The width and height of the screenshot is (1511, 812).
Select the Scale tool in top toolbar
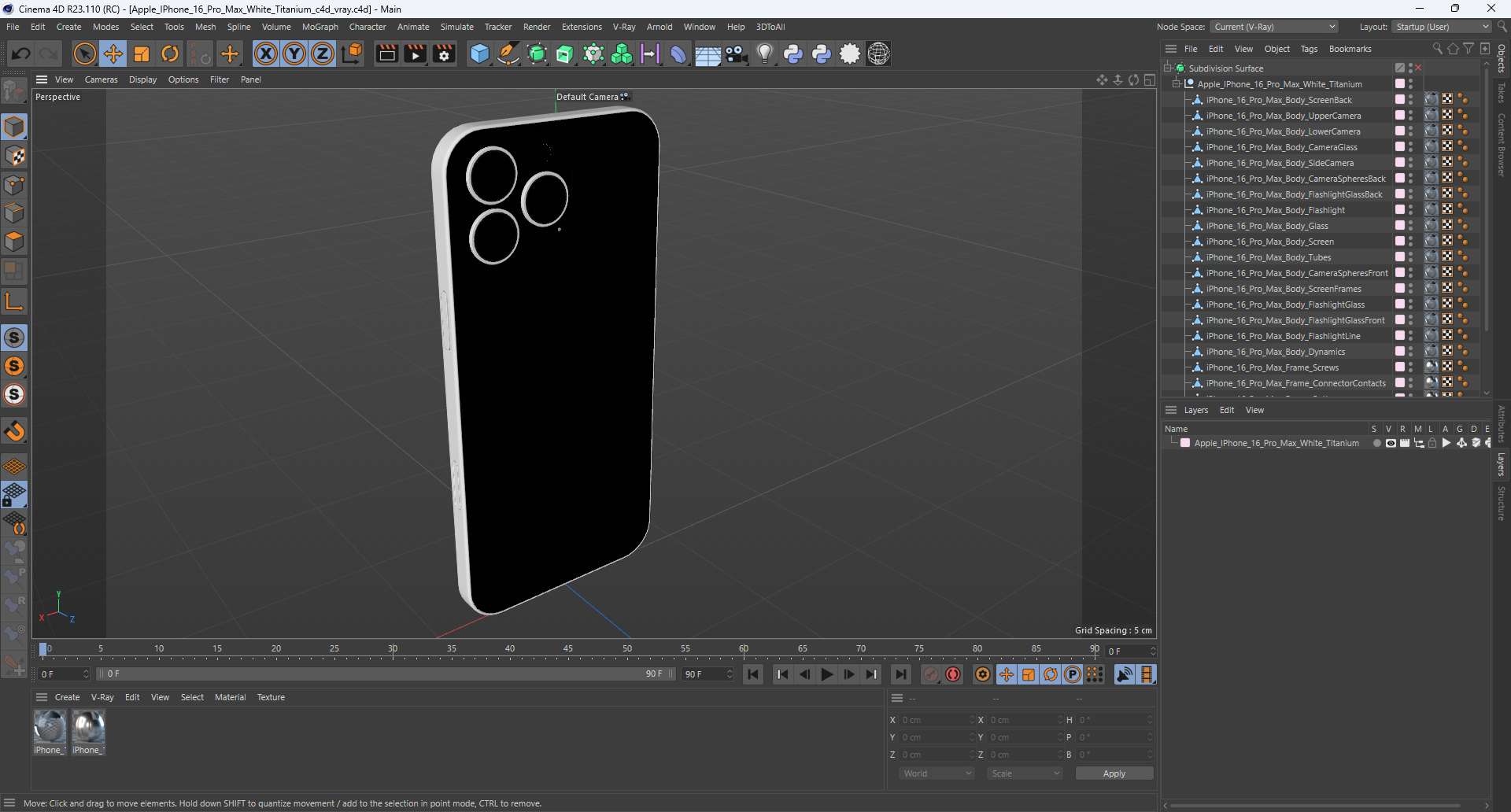(x=142, y=54)
